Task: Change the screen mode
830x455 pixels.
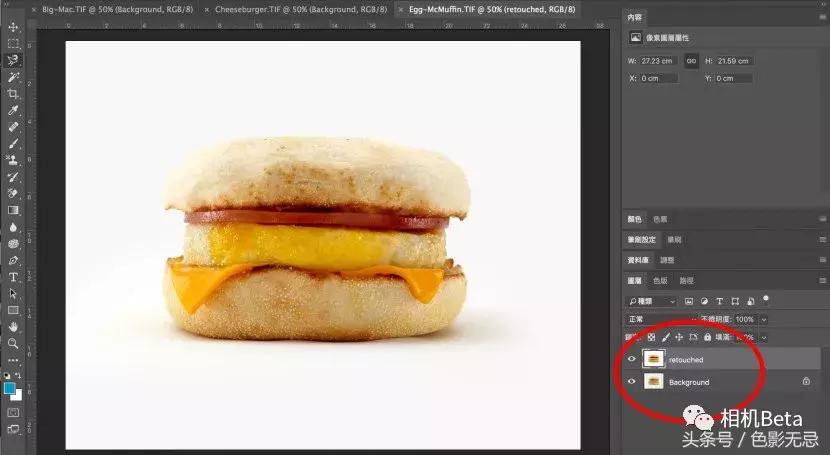Action: pos(13,429)
